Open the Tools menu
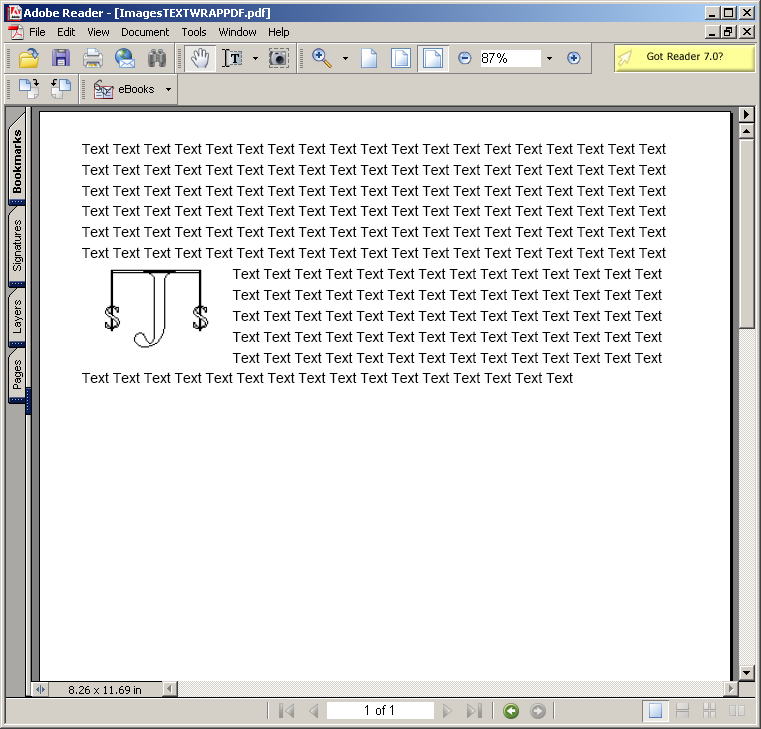The width and height of the screenshot is (761, 729). [x=194, y=32]
